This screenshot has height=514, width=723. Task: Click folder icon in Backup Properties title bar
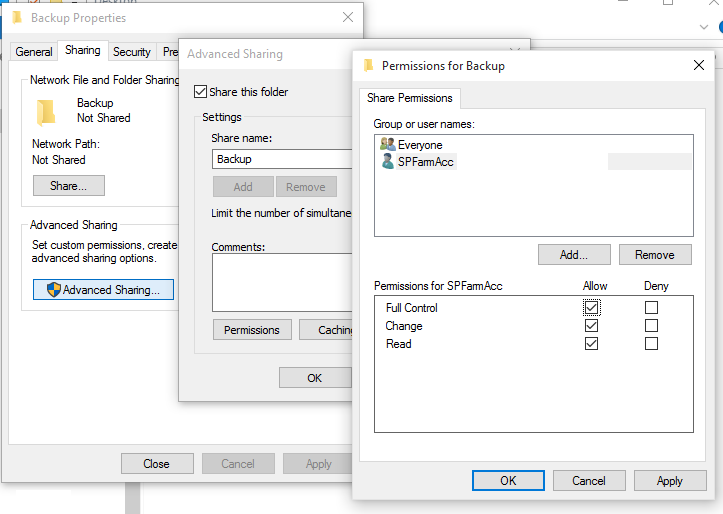pyautogui.click(x=17, y=18)
